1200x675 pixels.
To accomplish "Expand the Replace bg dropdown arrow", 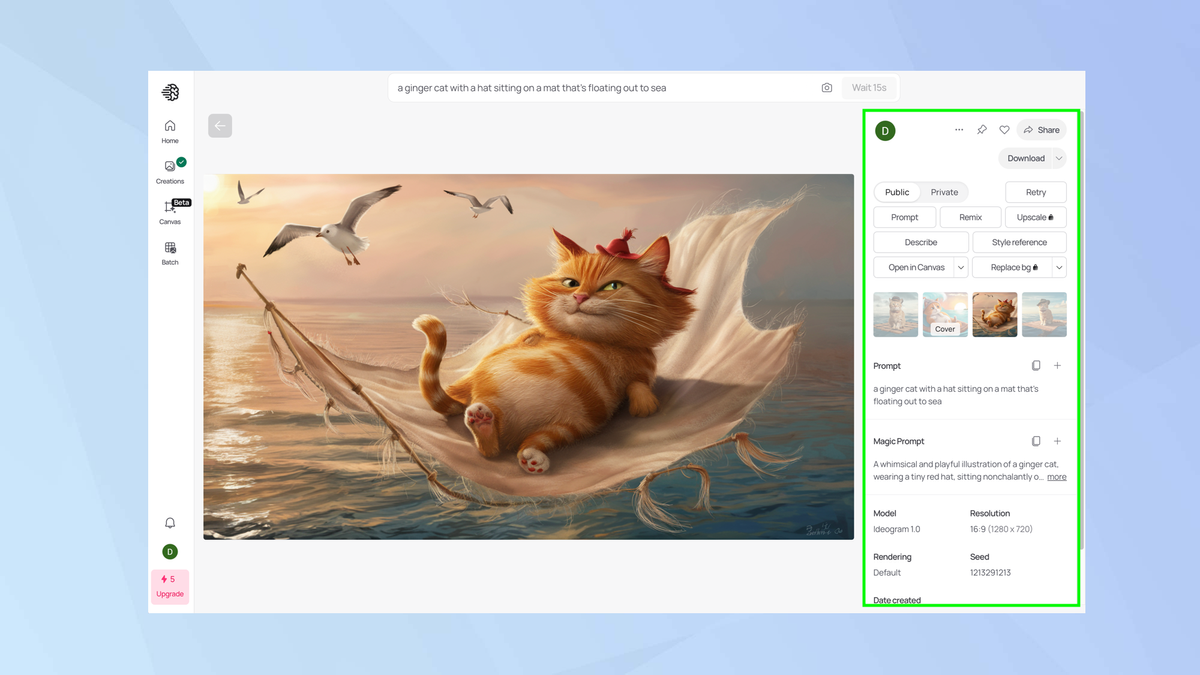I will 1059,267.
